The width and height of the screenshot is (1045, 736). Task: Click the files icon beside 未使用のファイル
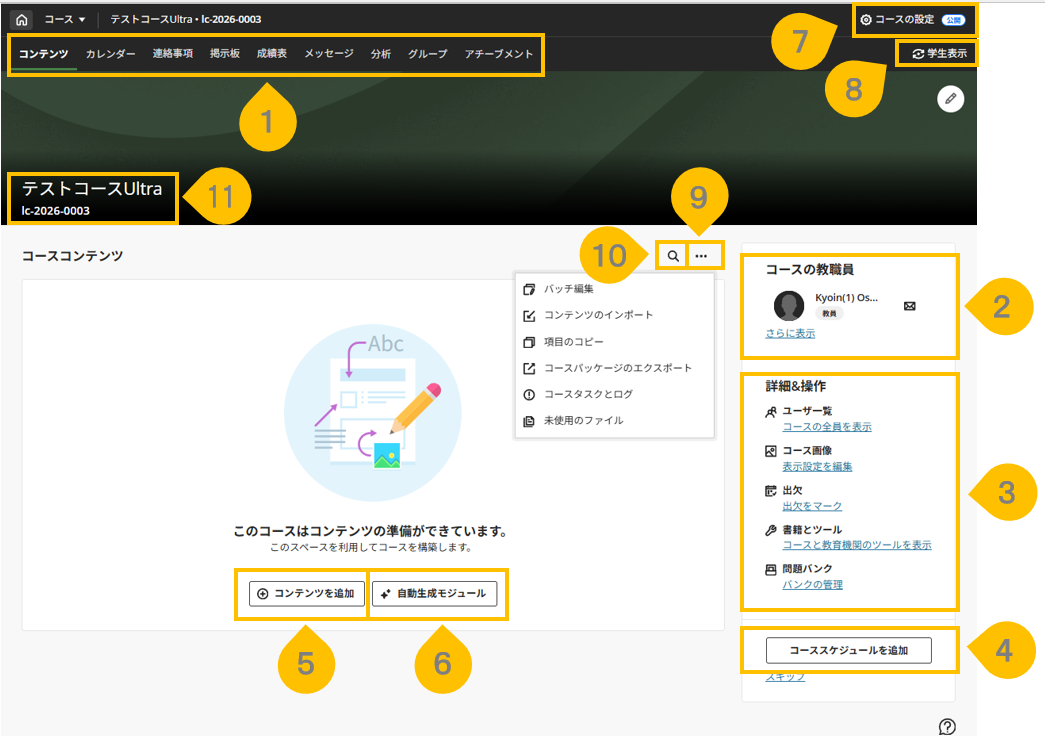click(x=529, y=421)
